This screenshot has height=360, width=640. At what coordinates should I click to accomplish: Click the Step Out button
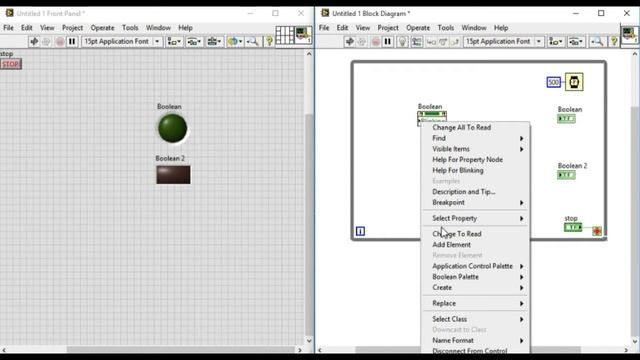click(x=455, y=42)
